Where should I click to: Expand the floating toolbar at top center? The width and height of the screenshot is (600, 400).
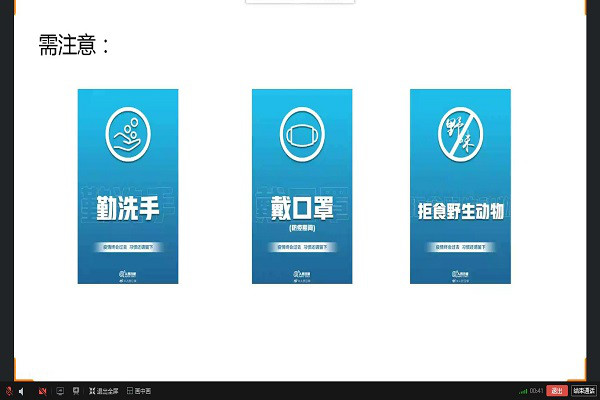click(x=300, y=2)
